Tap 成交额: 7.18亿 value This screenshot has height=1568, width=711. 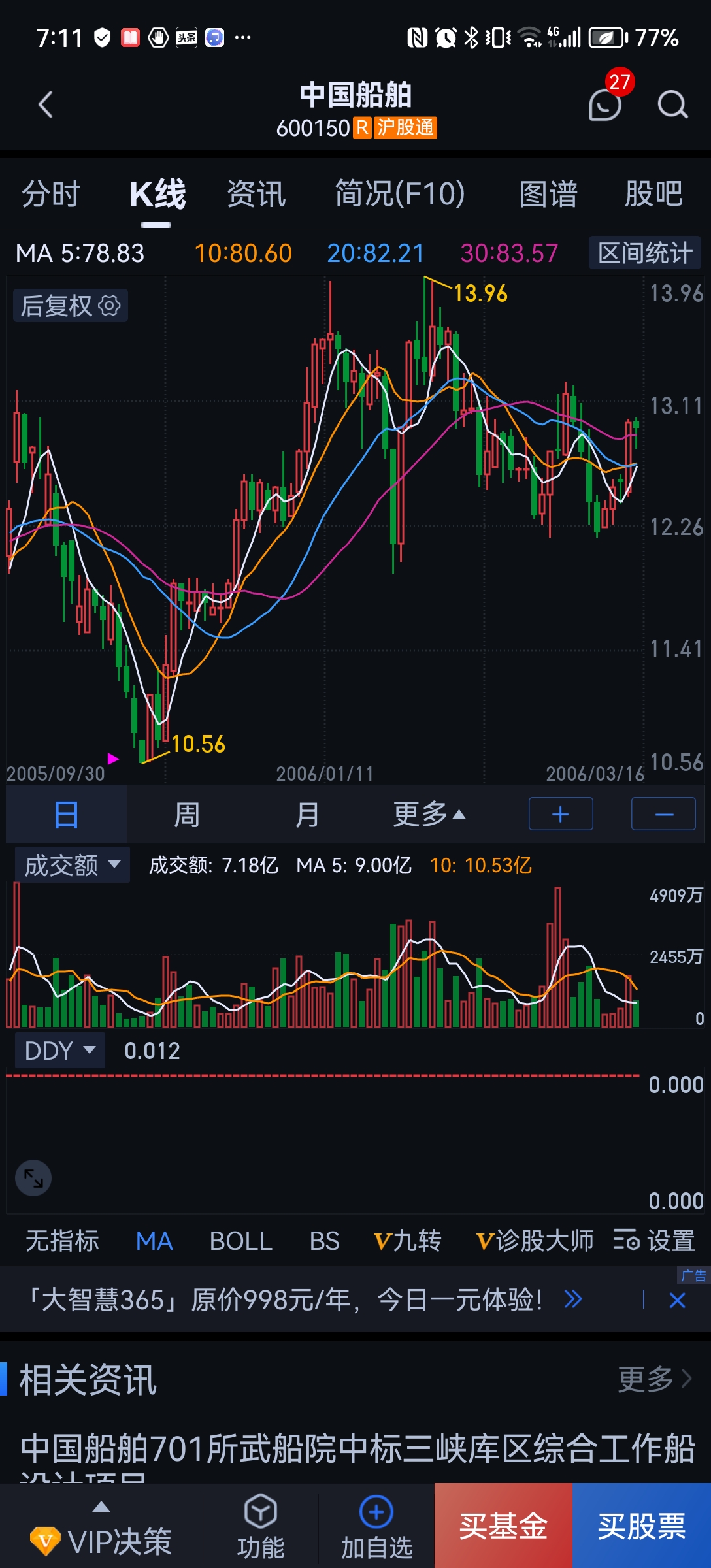tap(214, 865)
